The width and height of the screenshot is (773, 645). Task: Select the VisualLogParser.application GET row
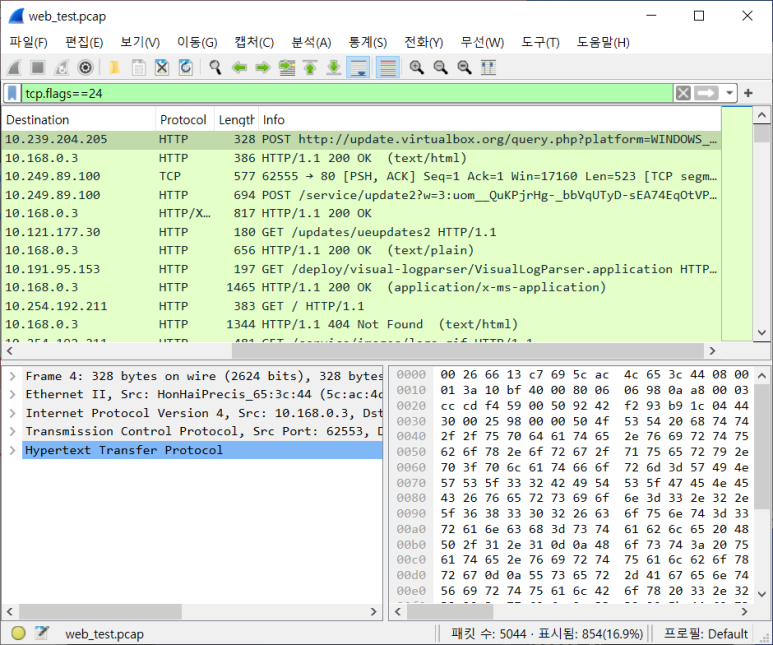coord(361,269)
